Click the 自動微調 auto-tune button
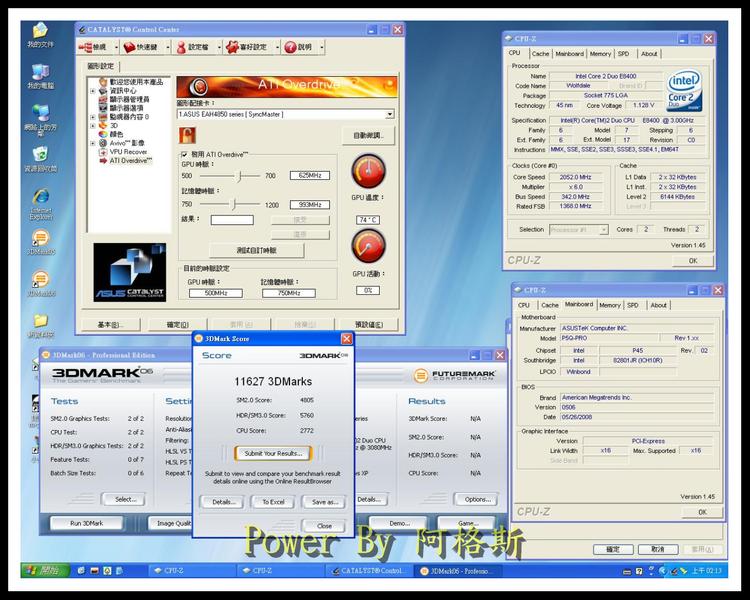The image size is (750, 600). (368, 135)
